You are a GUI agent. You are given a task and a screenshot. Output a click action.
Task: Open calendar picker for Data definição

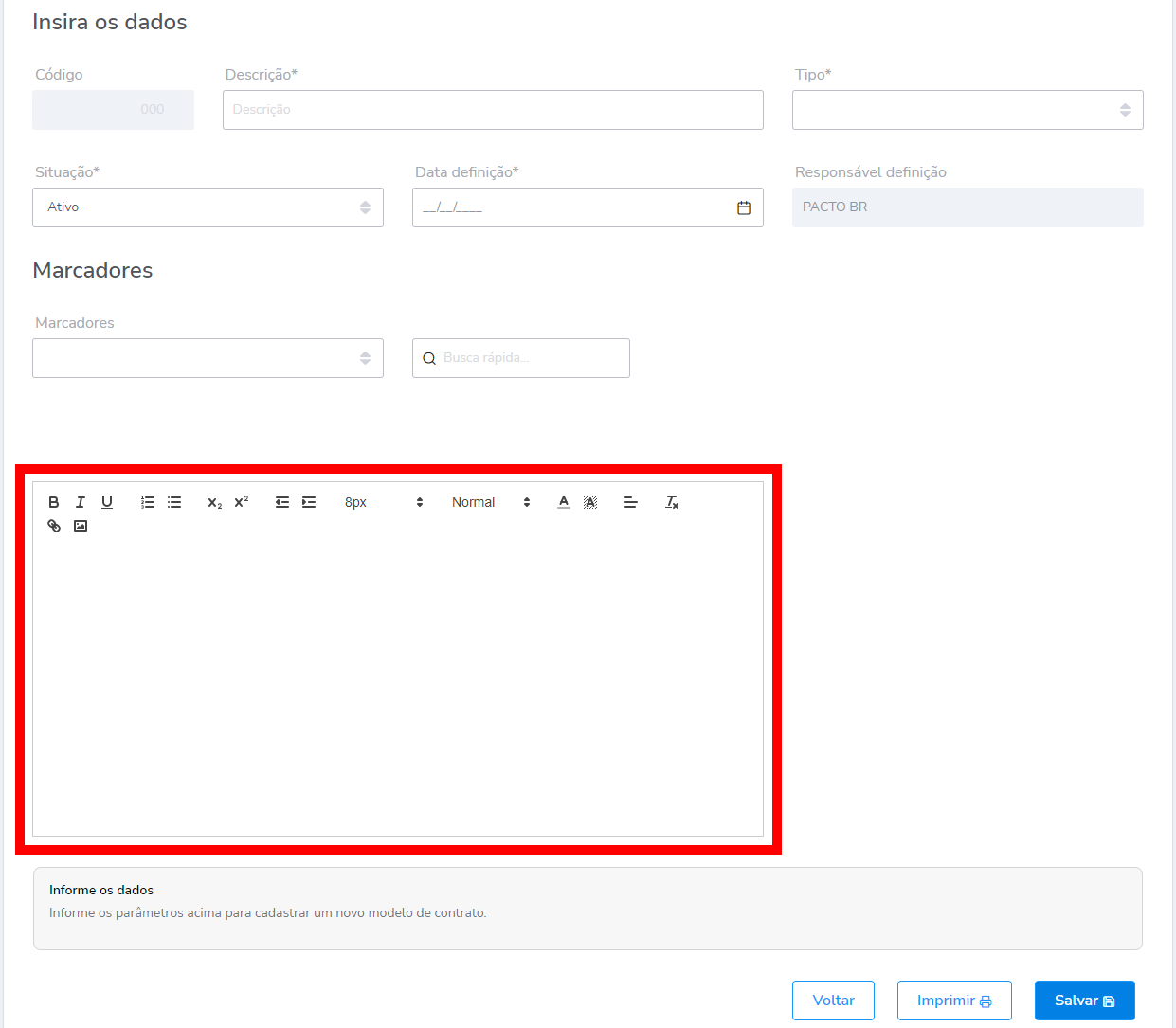744,207
